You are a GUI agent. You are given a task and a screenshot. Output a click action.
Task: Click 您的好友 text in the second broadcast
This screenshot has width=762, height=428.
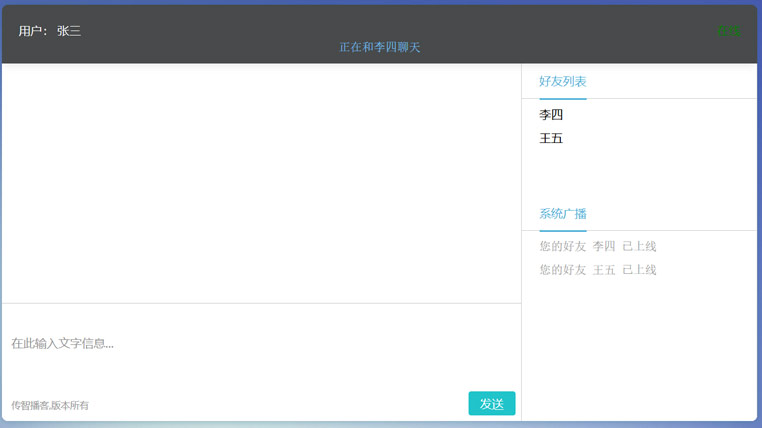point(563,270)
